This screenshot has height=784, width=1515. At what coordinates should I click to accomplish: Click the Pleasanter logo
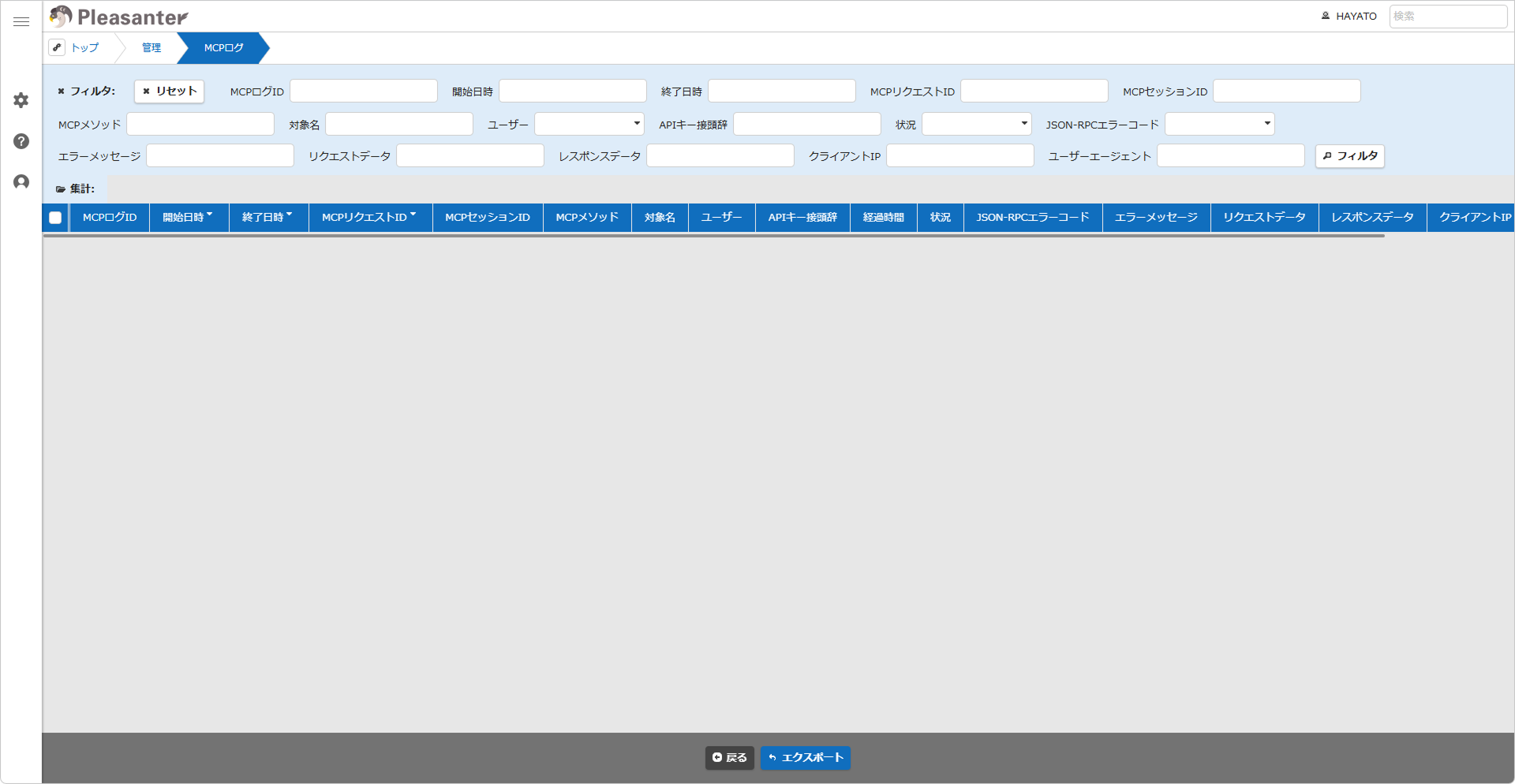[x=118, y=17]
